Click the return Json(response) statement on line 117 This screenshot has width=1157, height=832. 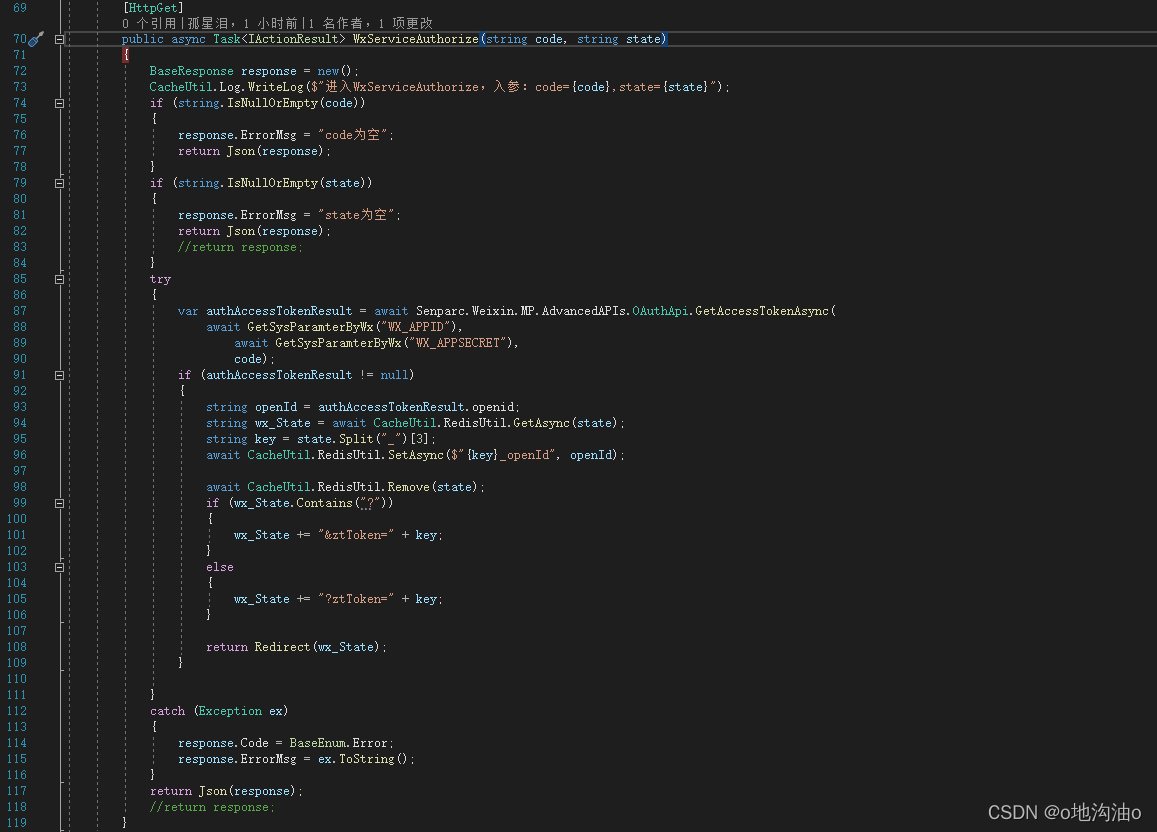[226, 791]
